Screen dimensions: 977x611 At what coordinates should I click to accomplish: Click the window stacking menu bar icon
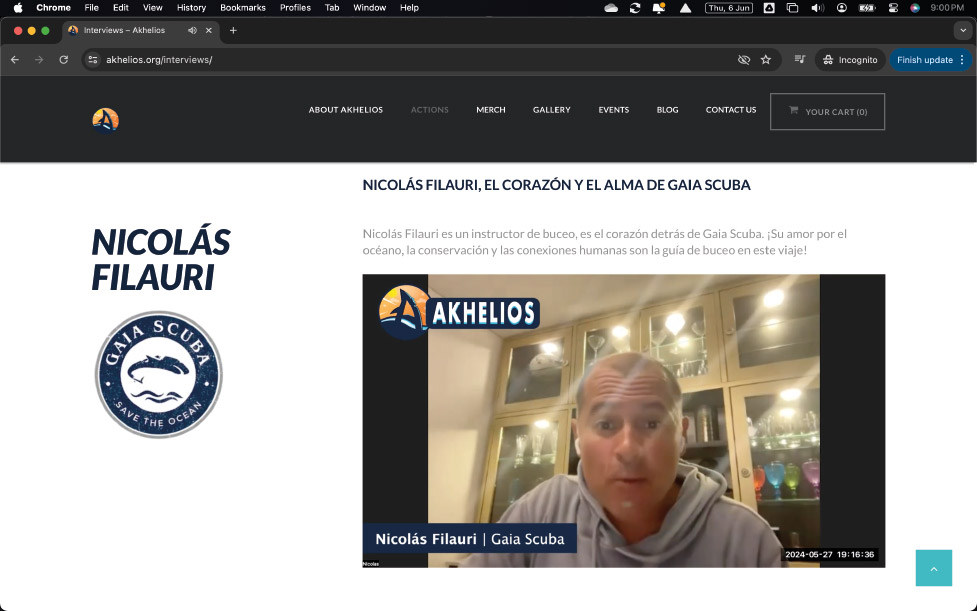pos(793,8)
